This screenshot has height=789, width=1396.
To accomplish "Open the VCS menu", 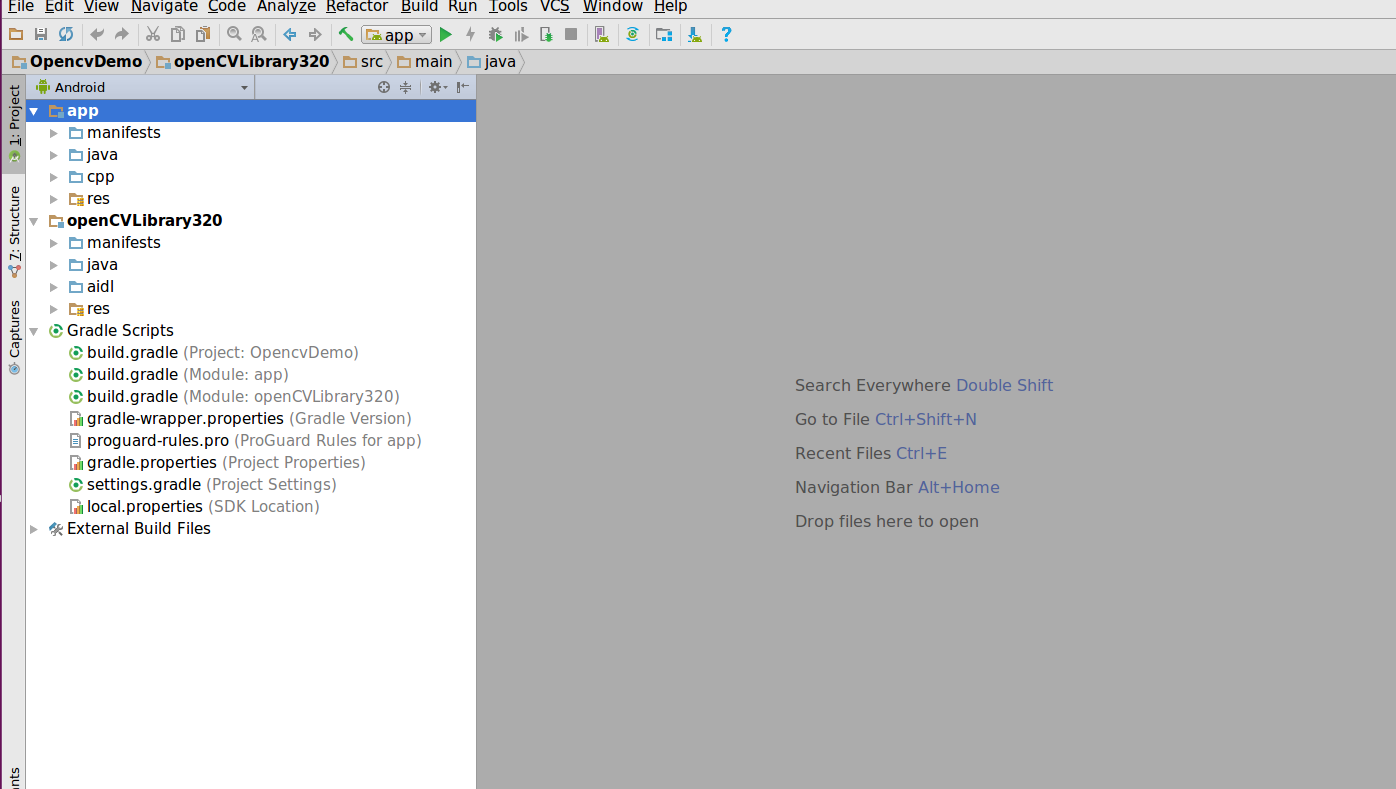I will click(555, 7).
